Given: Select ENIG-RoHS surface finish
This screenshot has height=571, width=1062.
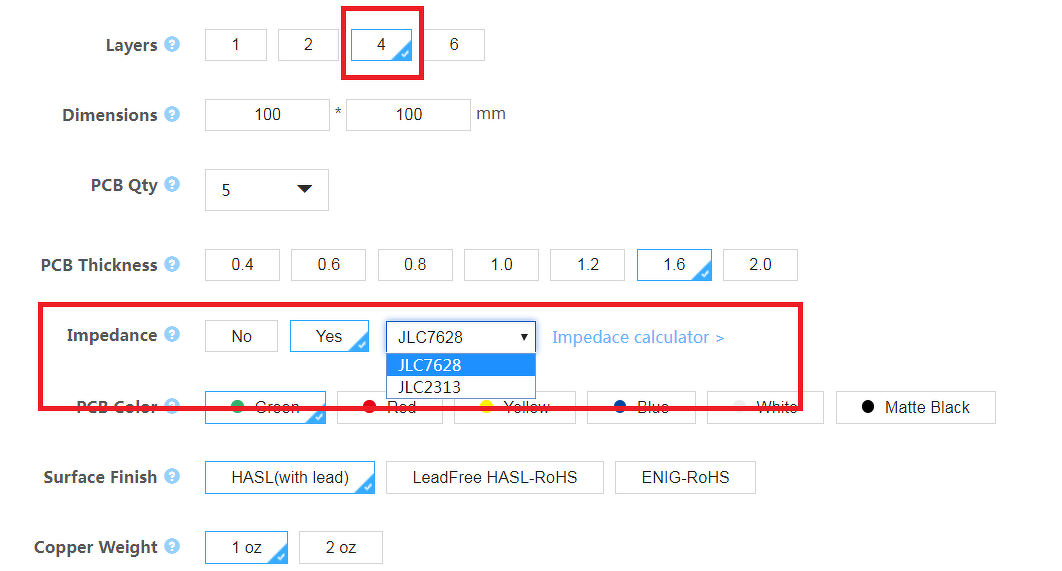Looking at the screenshot, I should pos(685,478).
